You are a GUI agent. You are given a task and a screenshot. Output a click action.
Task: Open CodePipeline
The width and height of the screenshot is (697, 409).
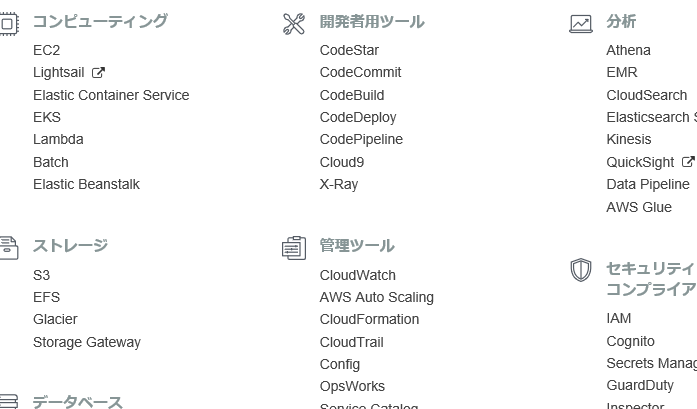click(361, 140)
